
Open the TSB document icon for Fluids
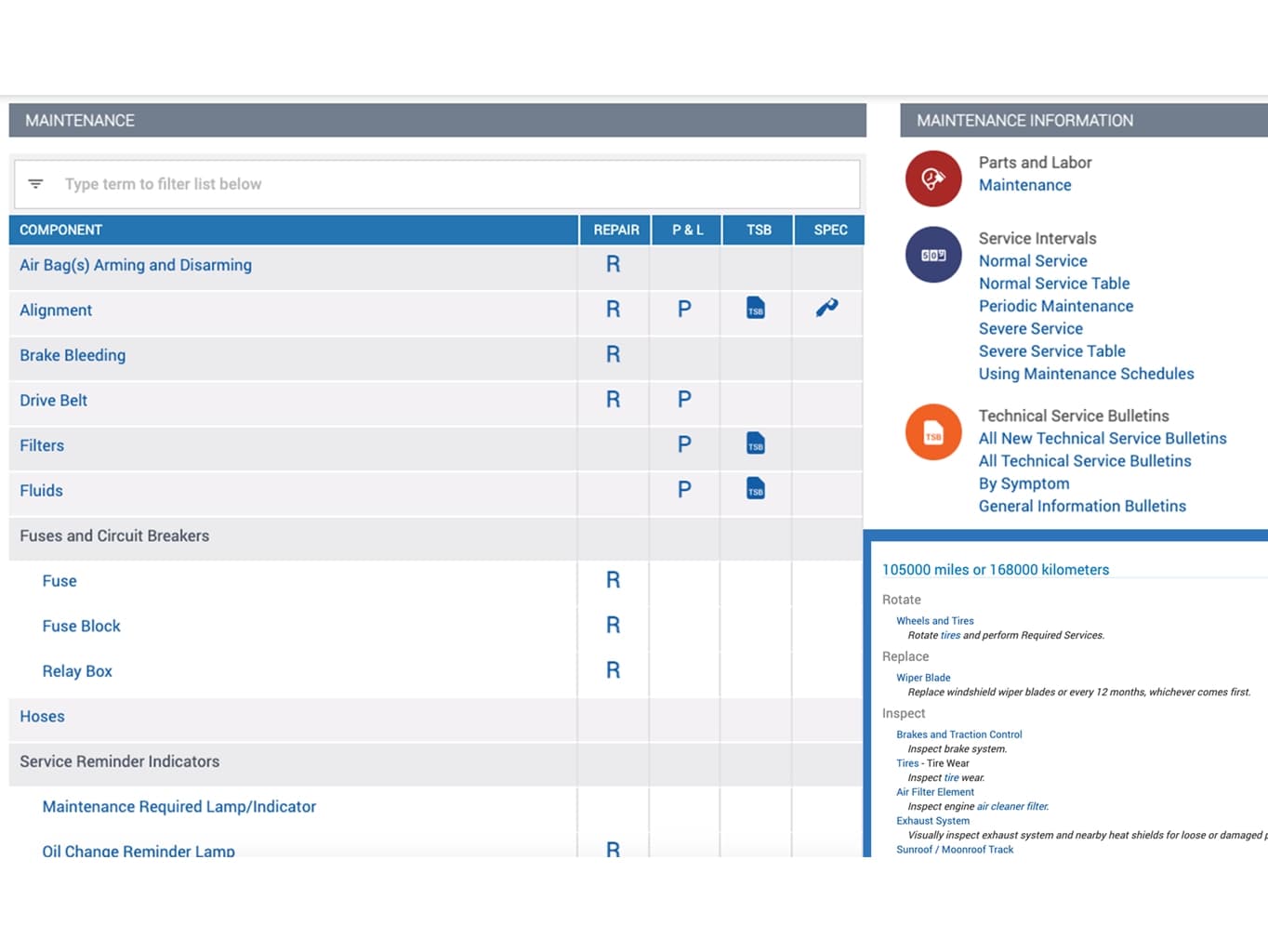click(x=756, y=488)
